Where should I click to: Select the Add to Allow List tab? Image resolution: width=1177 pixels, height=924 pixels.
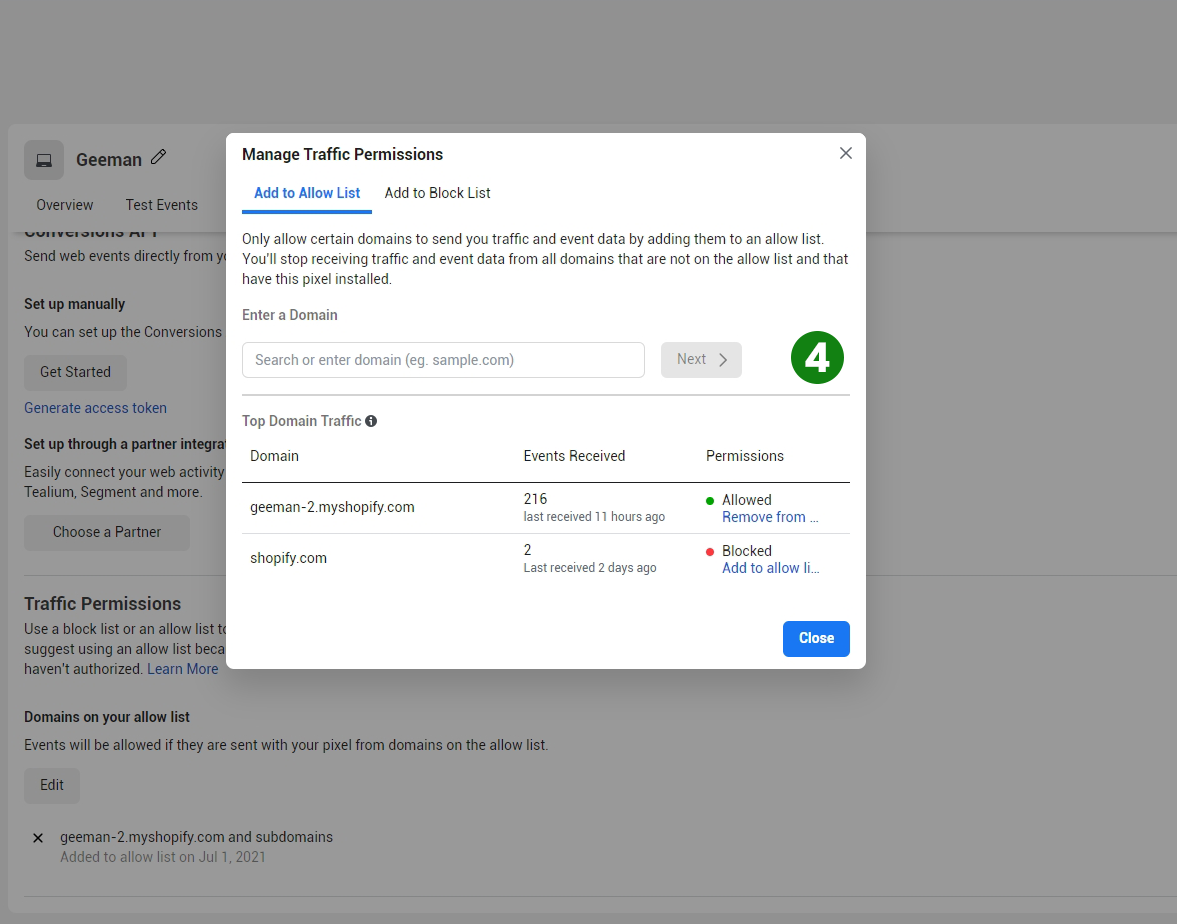(307, 193)
